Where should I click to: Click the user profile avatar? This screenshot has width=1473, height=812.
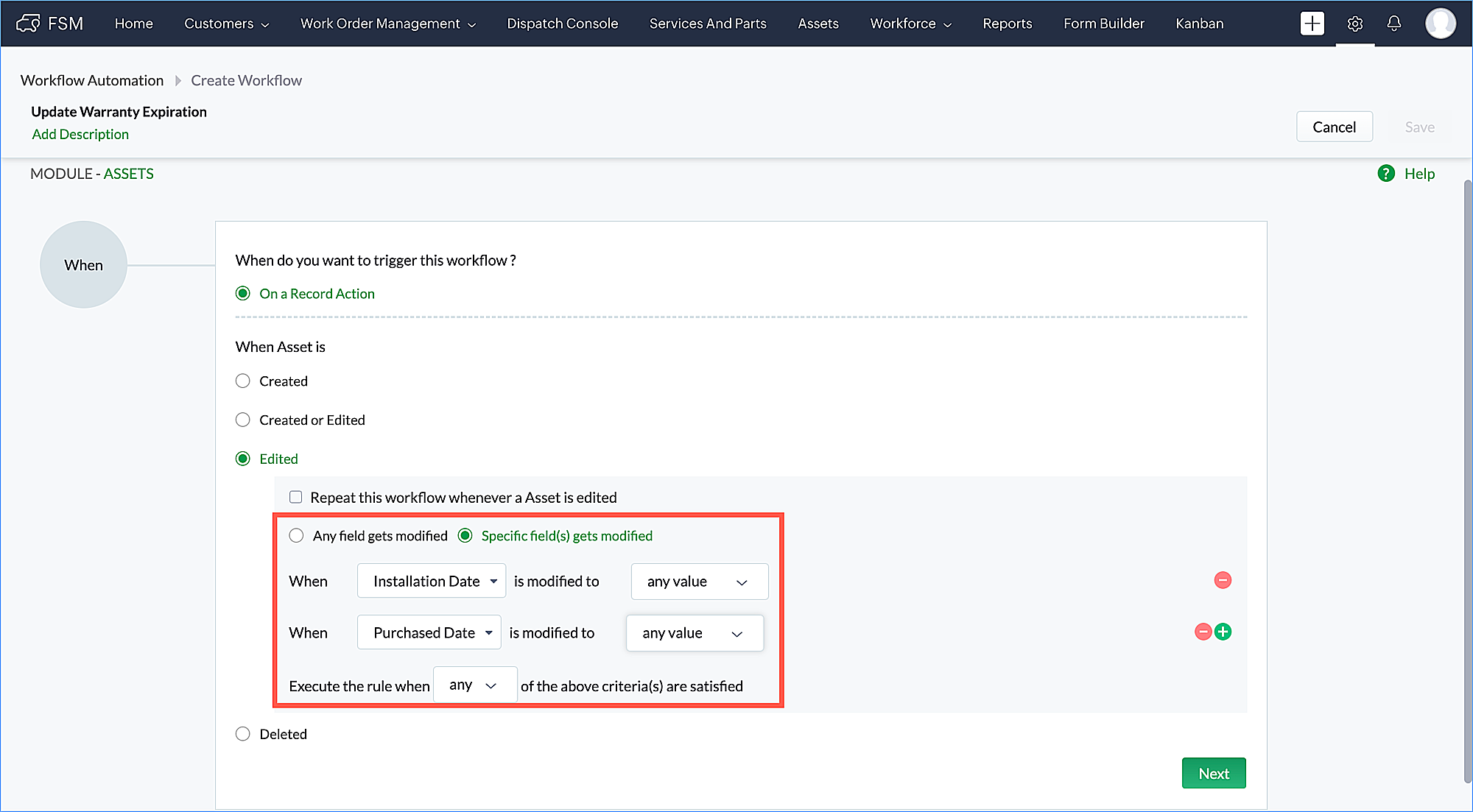coord(1440,23)
